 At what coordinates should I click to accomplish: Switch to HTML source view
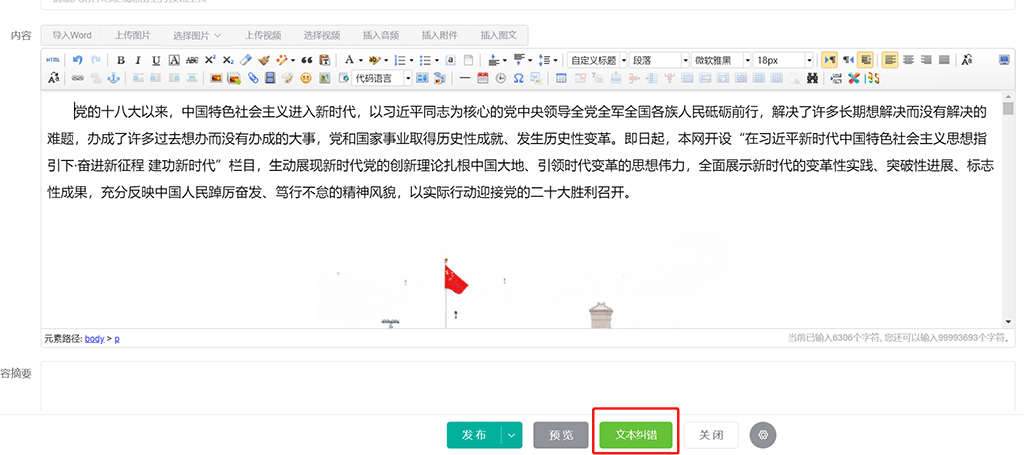coord(53,60)
